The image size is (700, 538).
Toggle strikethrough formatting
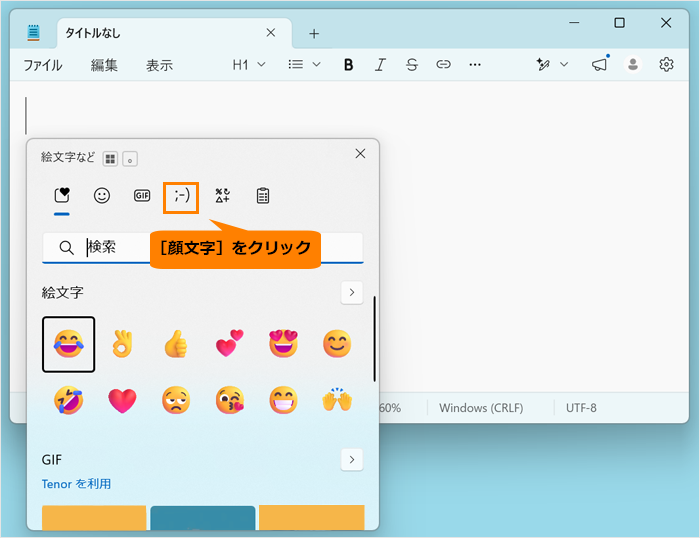click(412, 65)
